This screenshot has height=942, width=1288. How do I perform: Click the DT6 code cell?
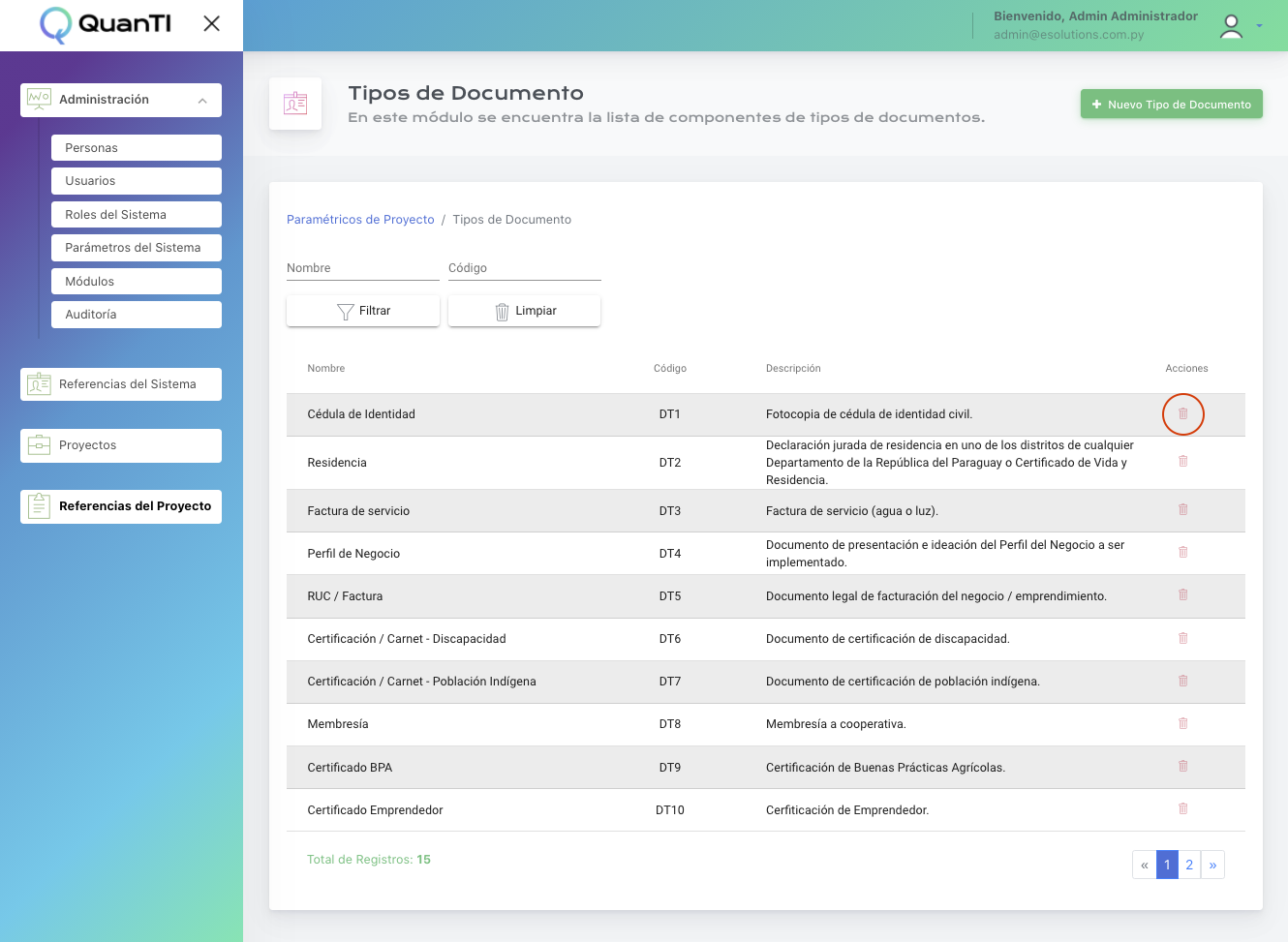point(670,639)
